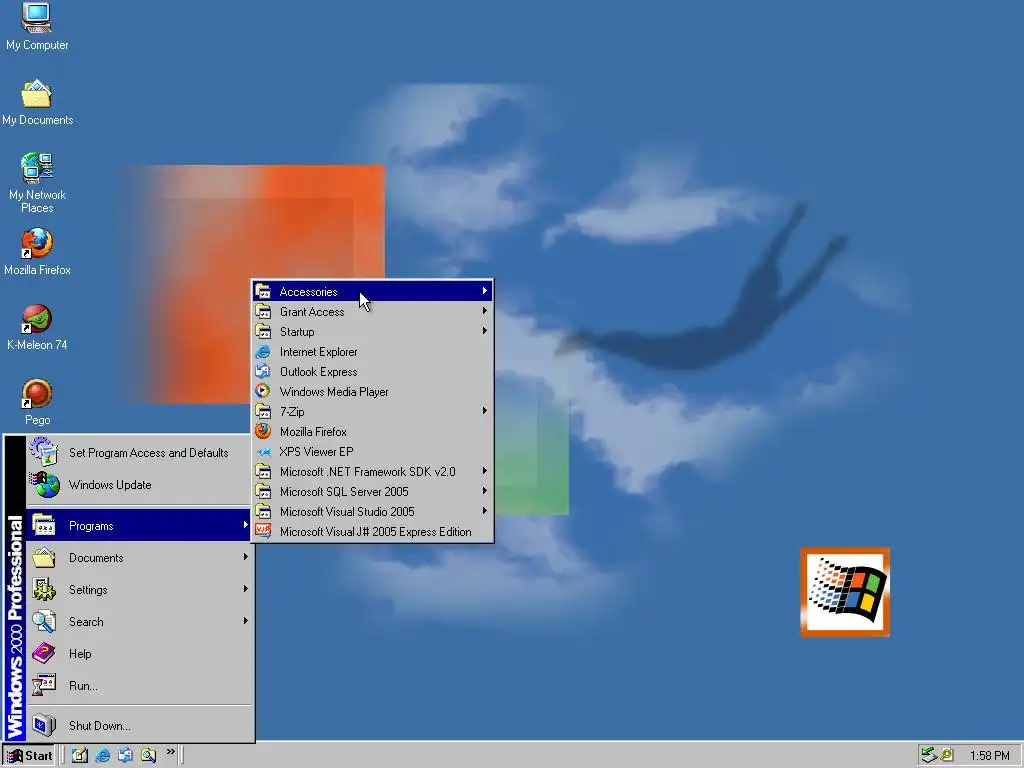Open the My Computer desktop icon

coord(37,26)
